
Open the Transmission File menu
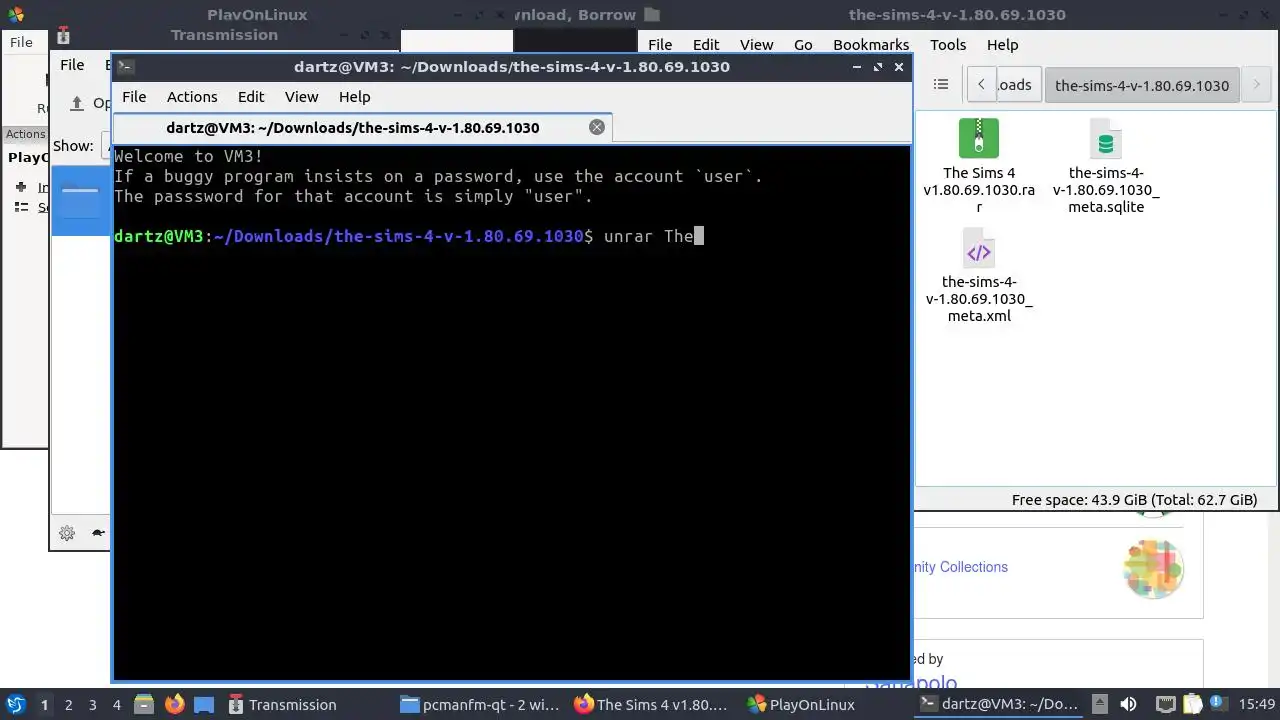click(72, 65)
